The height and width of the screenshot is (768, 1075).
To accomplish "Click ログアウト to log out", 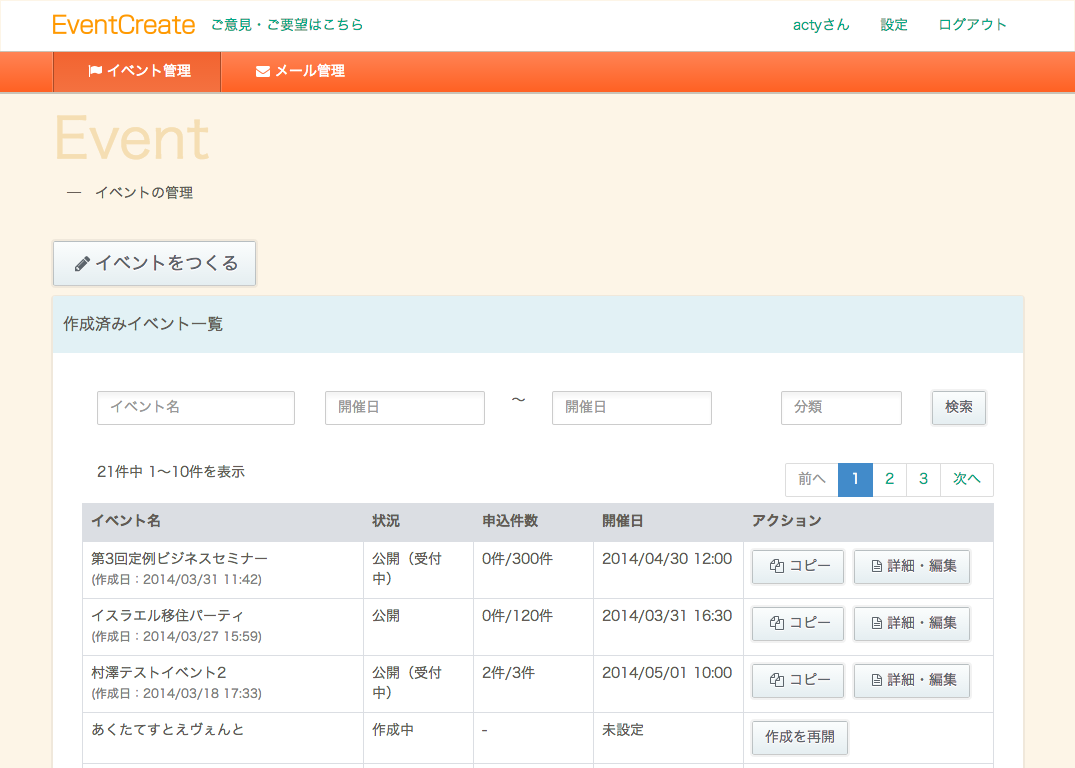I will click(x=972, y=25).
